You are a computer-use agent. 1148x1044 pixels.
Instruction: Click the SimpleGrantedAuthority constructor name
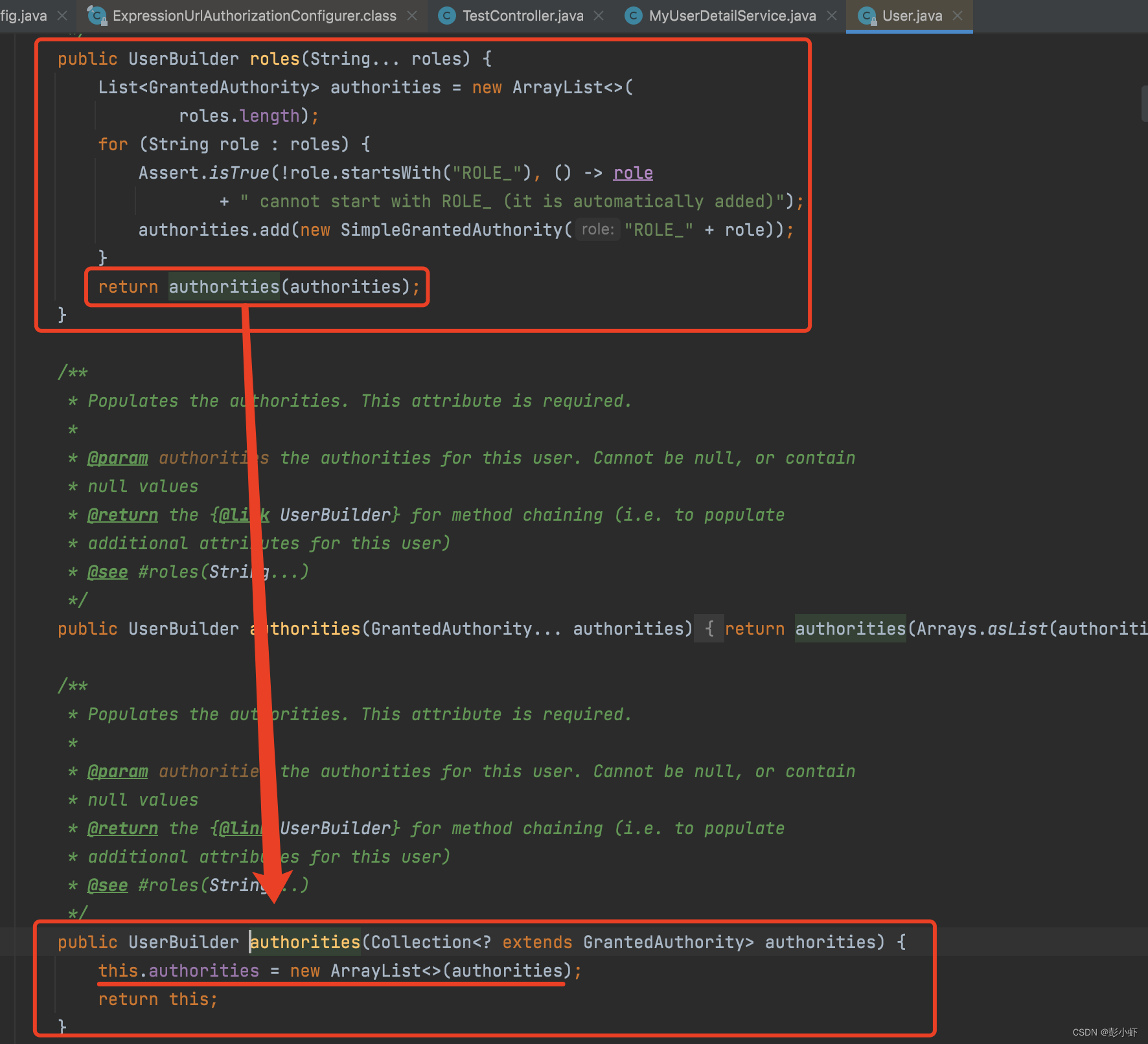(x=452, y=230)
